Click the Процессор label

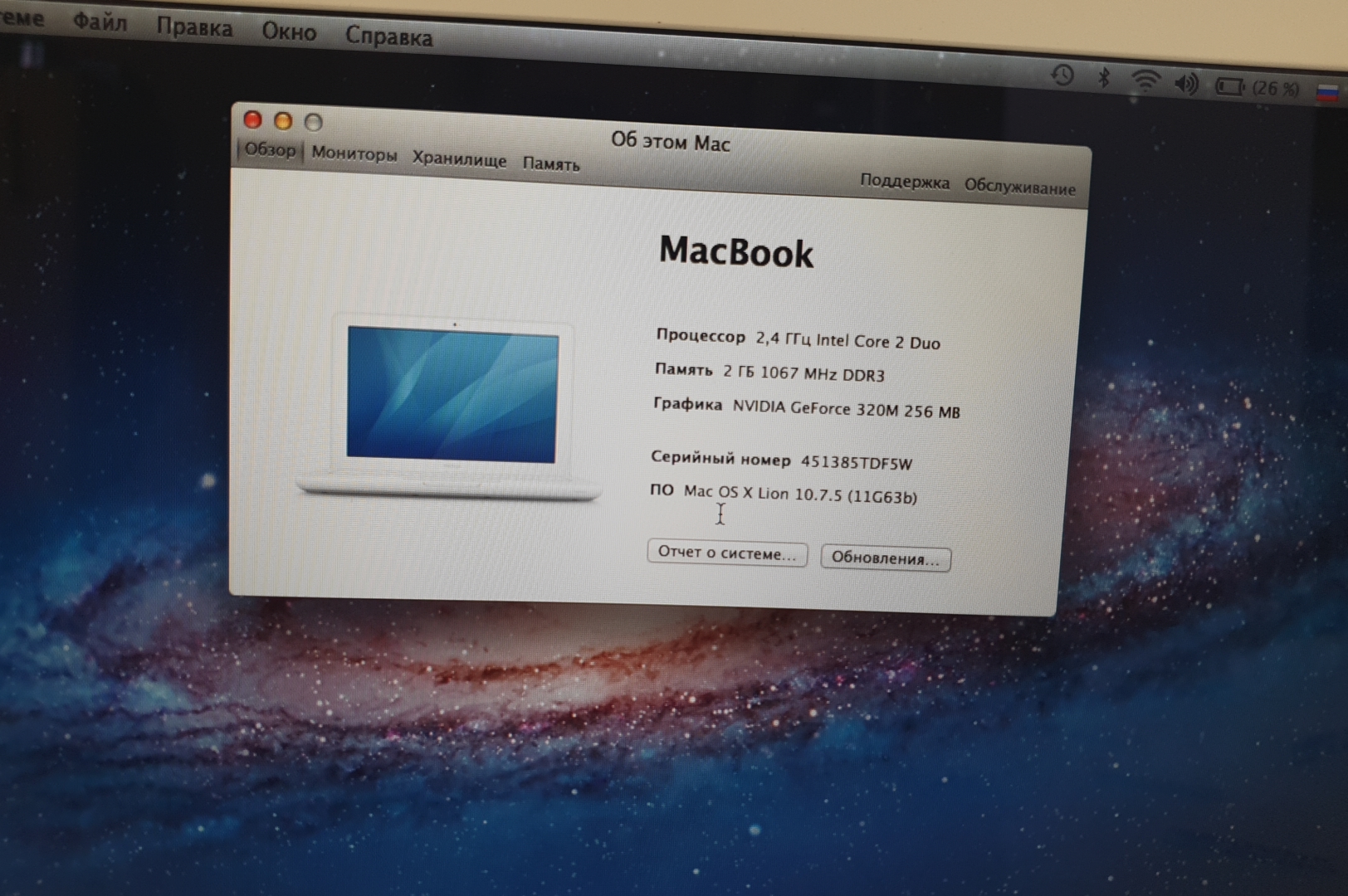pyautogui.click(x=701, y=336)
